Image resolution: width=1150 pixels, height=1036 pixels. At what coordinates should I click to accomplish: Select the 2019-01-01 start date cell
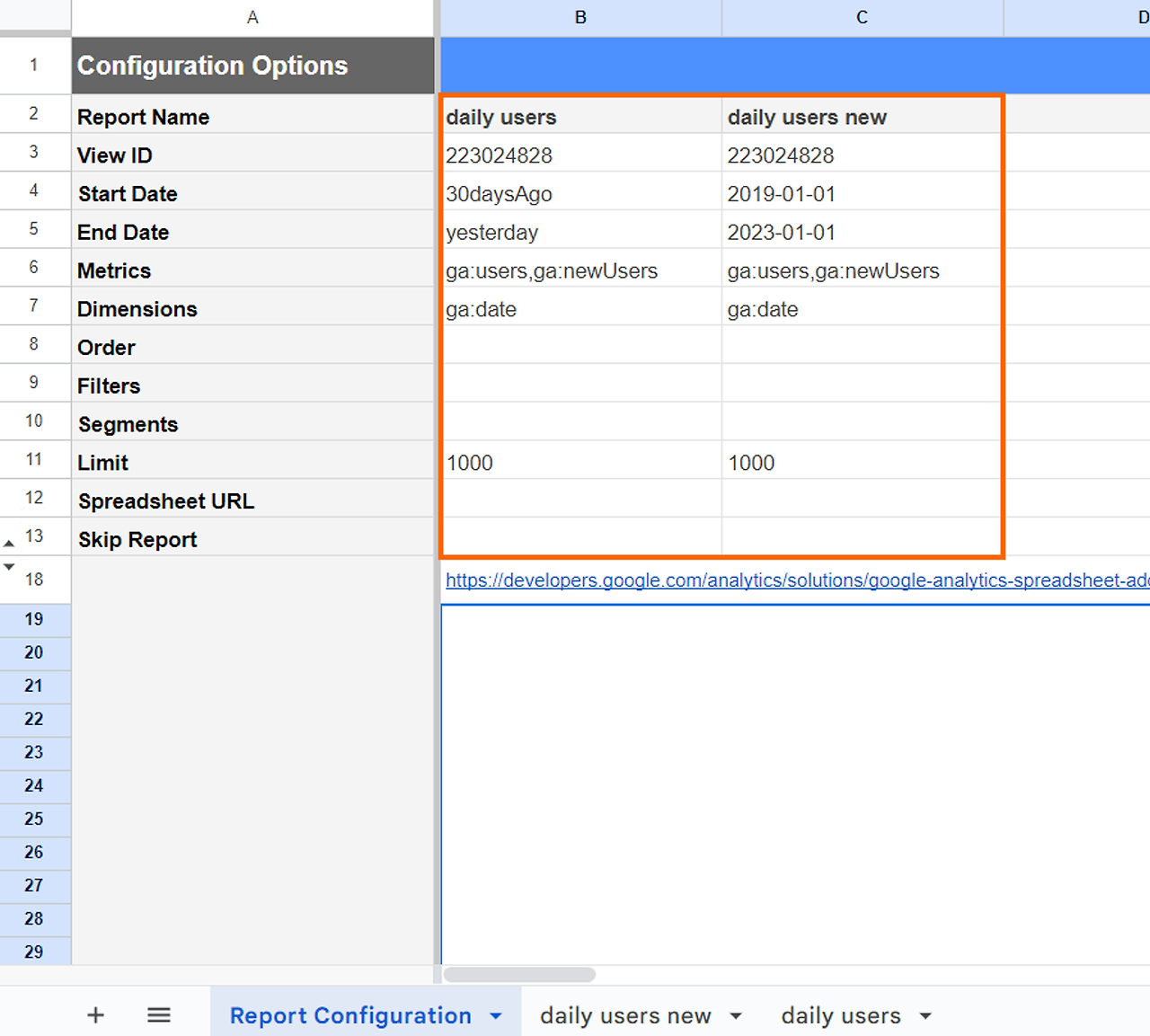(x=862, y=191)
